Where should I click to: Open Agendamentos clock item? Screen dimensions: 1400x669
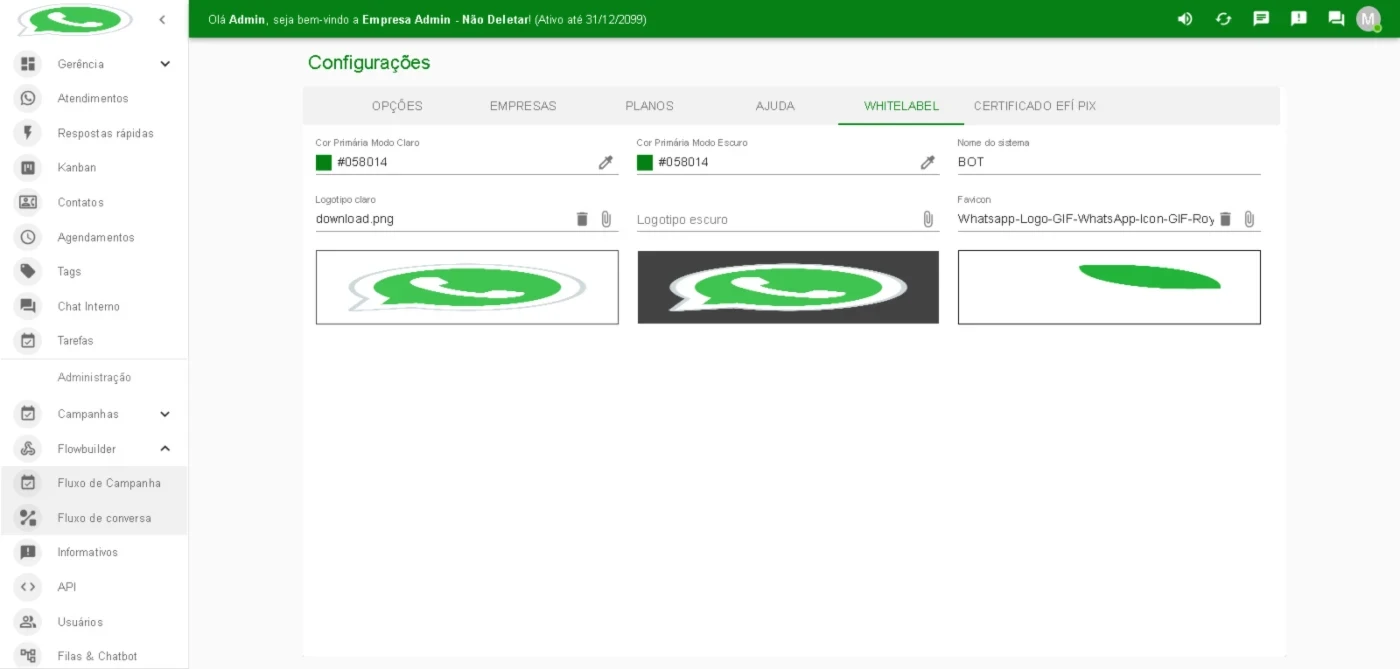[x=94, y=237]
